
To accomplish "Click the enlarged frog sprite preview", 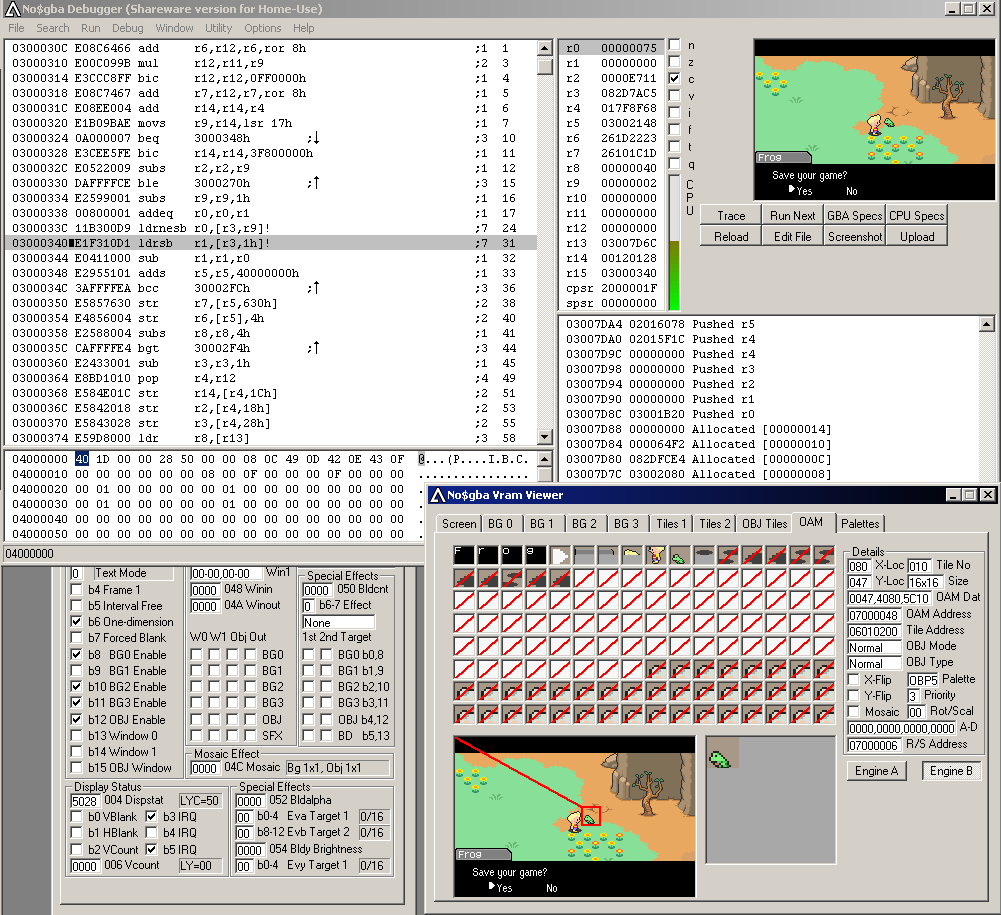I will (x=721, y=752).
